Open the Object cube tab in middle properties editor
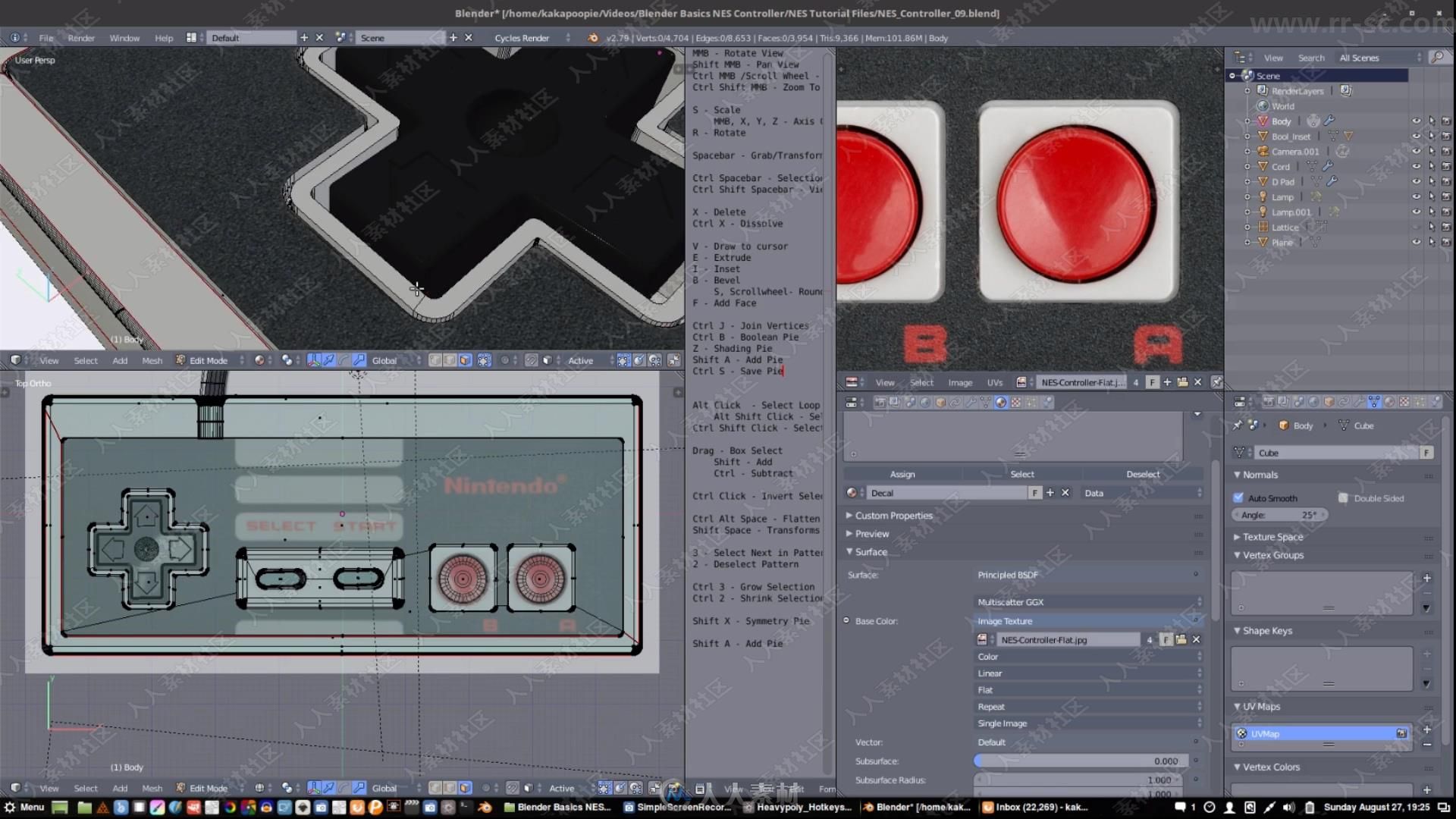The image size is (1456, 819). coord(940,403)
